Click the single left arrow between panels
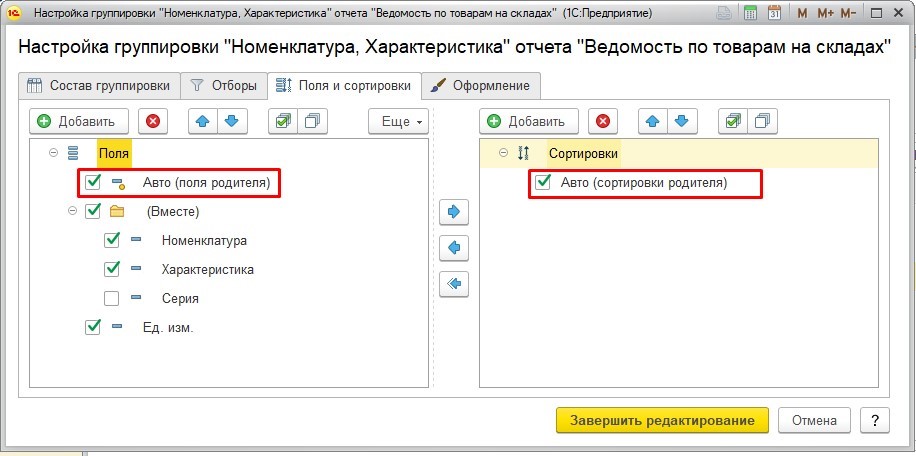 454,248
